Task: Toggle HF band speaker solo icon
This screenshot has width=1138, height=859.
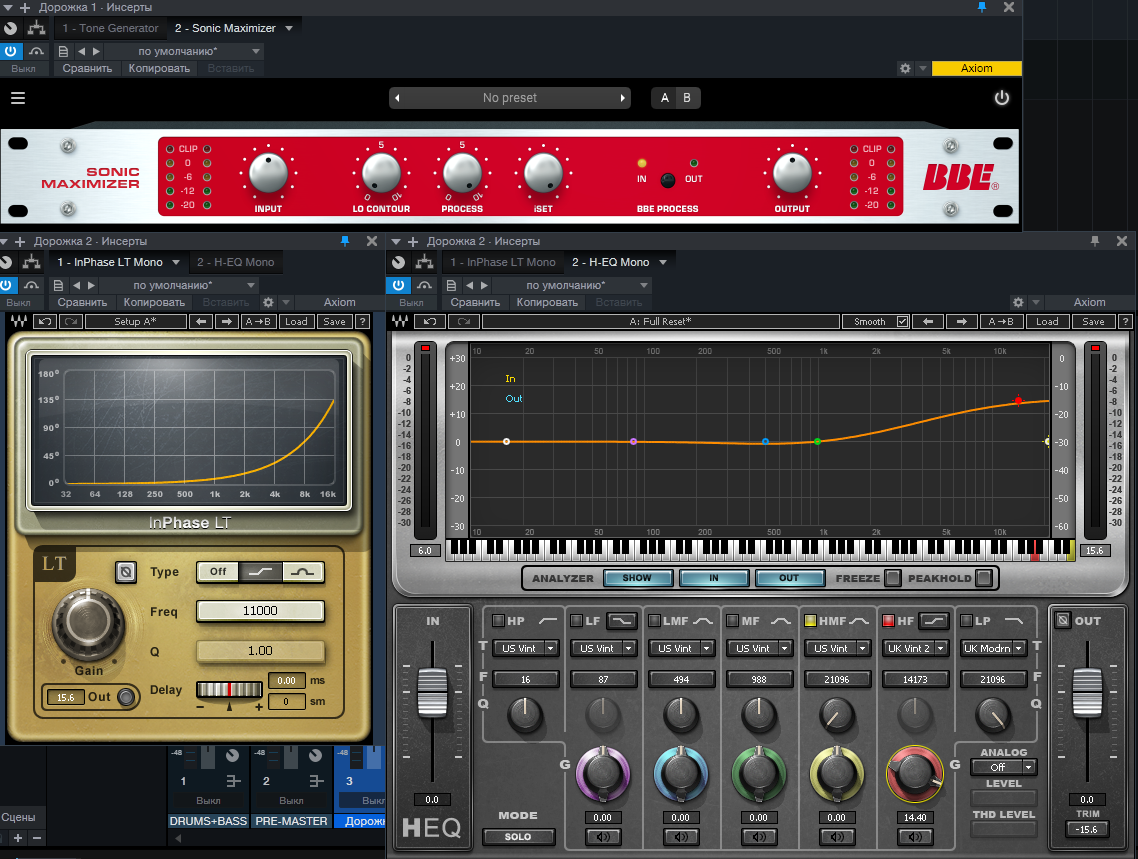Action: [x=915, y=837]
